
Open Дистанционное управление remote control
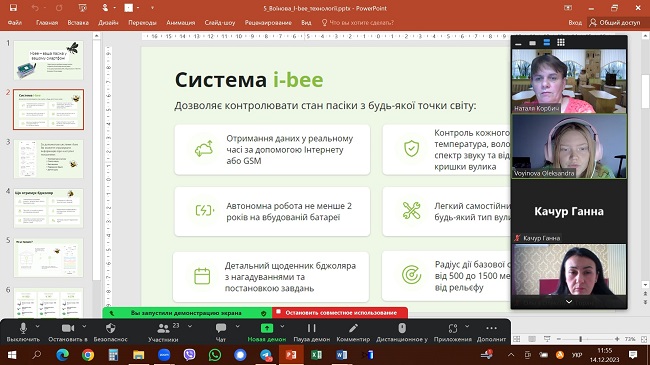click(x=402, y=333)
